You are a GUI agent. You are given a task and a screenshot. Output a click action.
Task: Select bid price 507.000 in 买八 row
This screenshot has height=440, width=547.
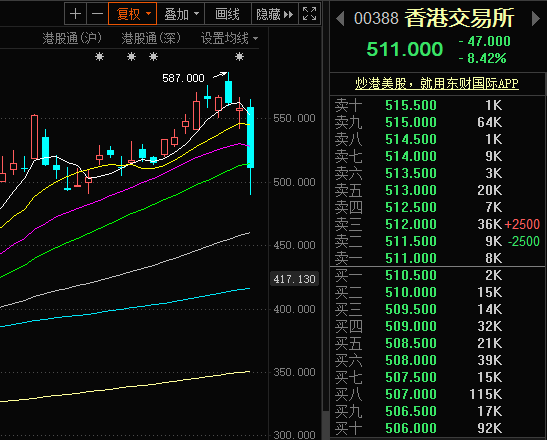tap(411, 394)
